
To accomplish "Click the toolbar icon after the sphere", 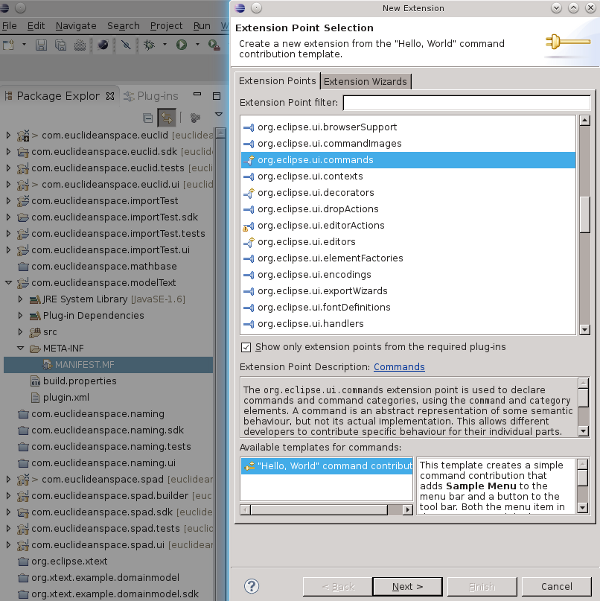I will pyautogui.click(x=125, y=45).
